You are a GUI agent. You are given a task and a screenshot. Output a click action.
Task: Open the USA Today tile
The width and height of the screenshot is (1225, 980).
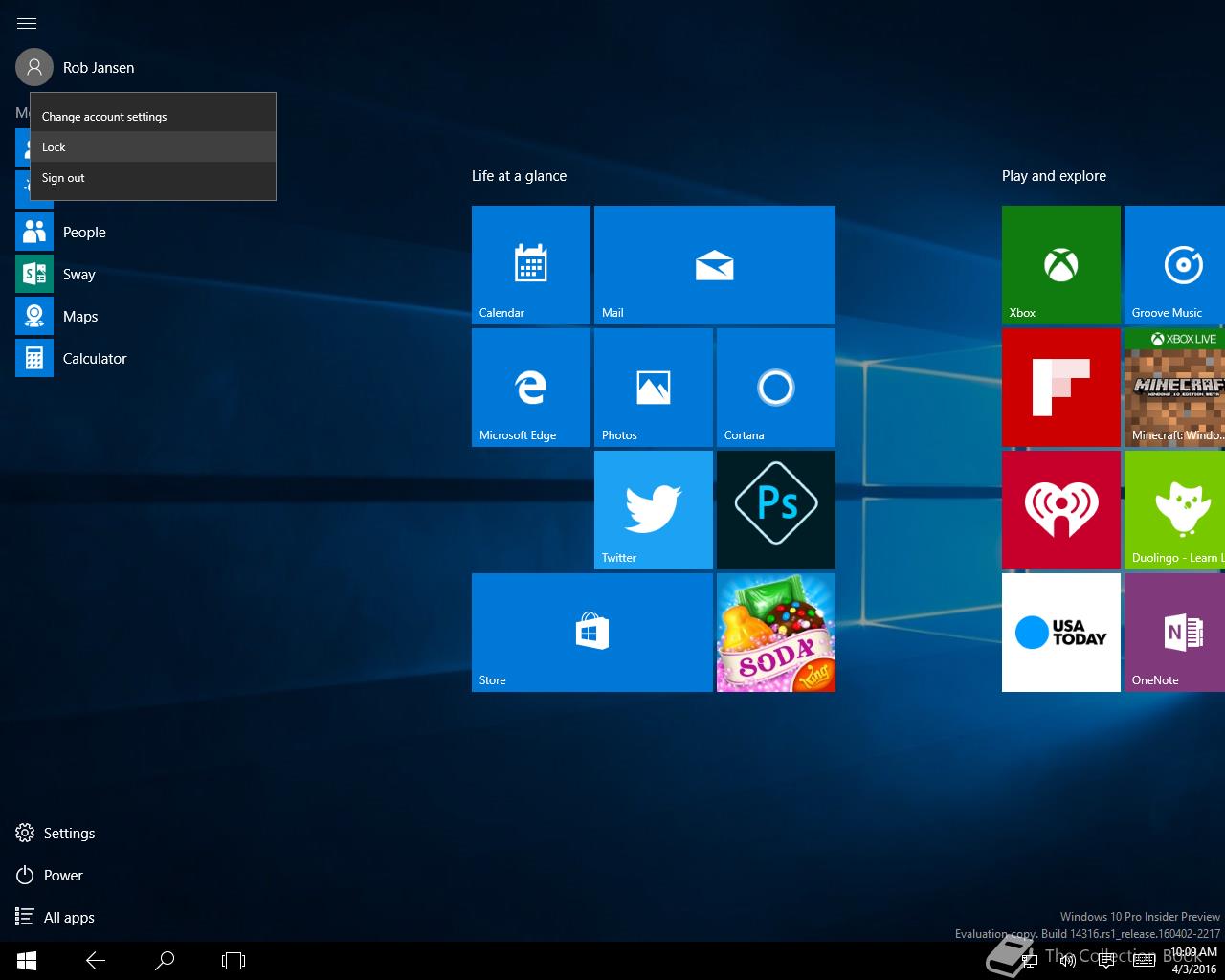click(1061, 633)
